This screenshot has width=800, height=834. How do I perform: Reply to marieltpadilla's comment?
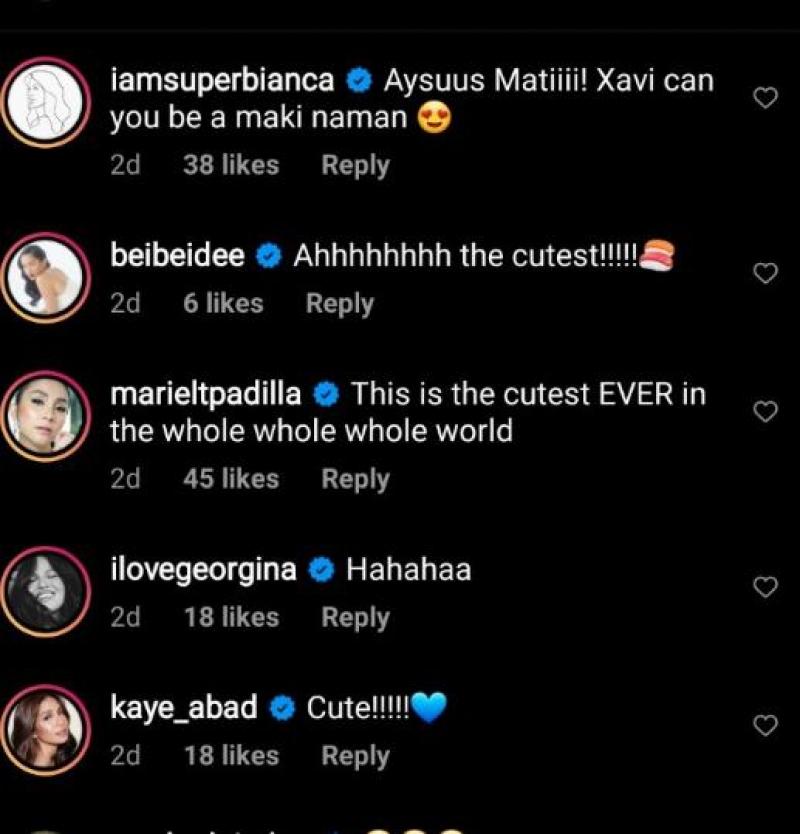(355, 480)
